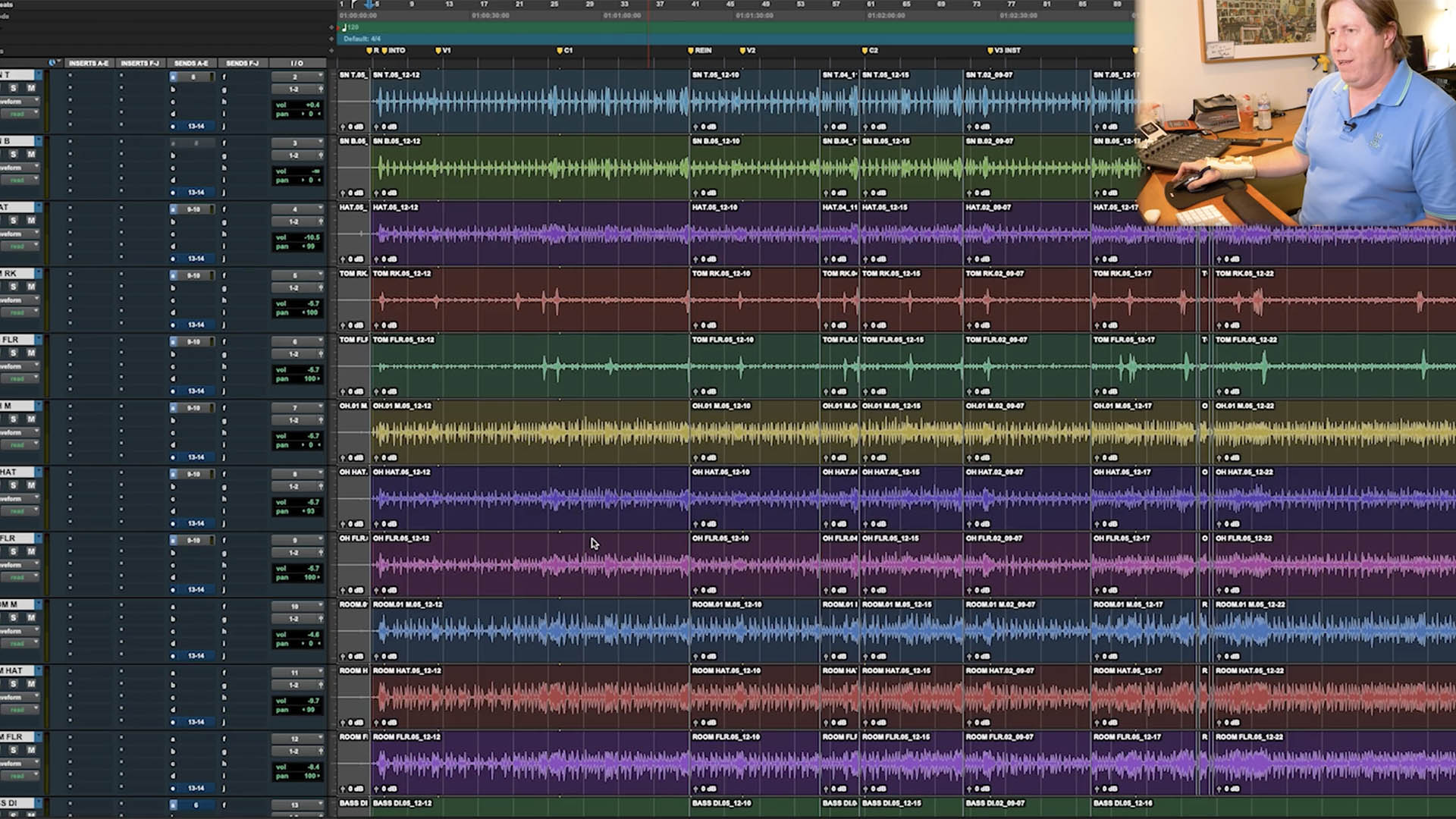Click clip gain icon on TOM FLR.05_12-22 clip

pyautogui.click(x=1219, y=391)
